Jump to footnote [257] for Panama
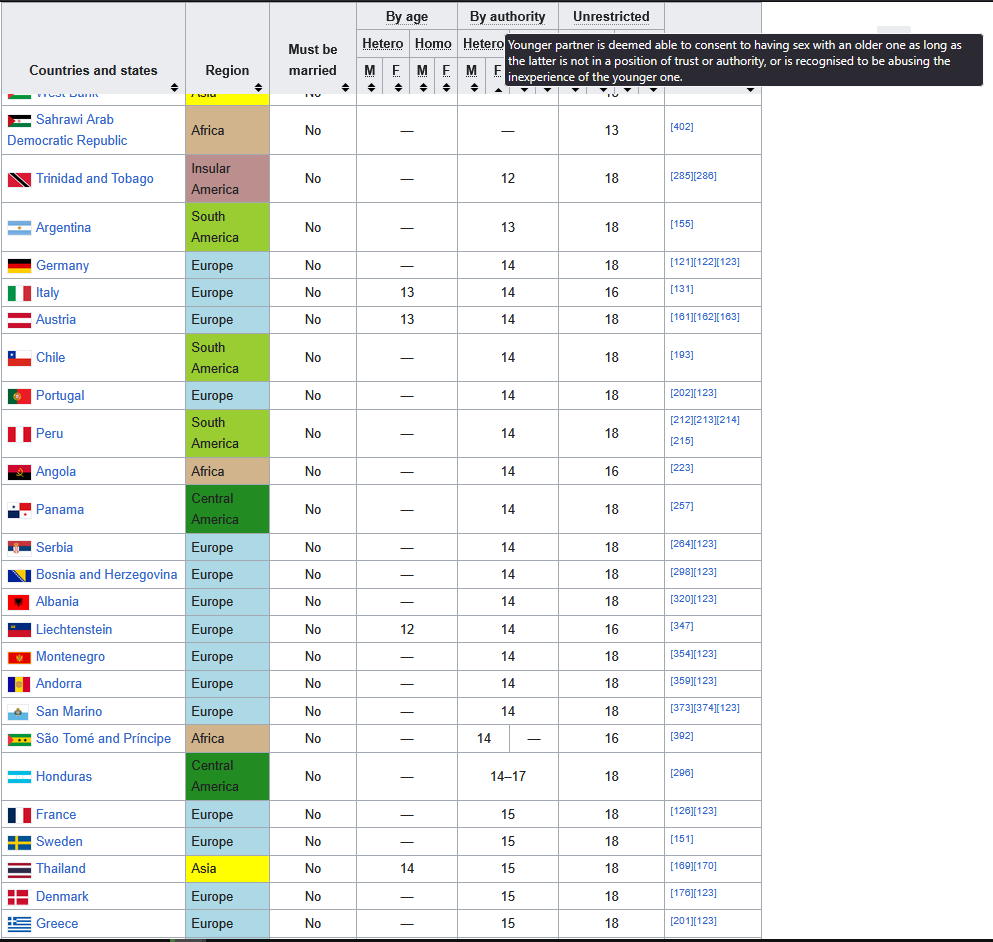 click(x=681, y=506)
